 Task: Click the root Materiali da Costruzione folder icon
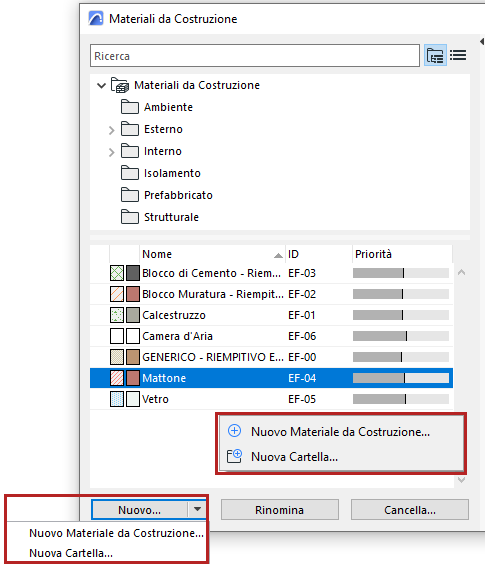120,85
